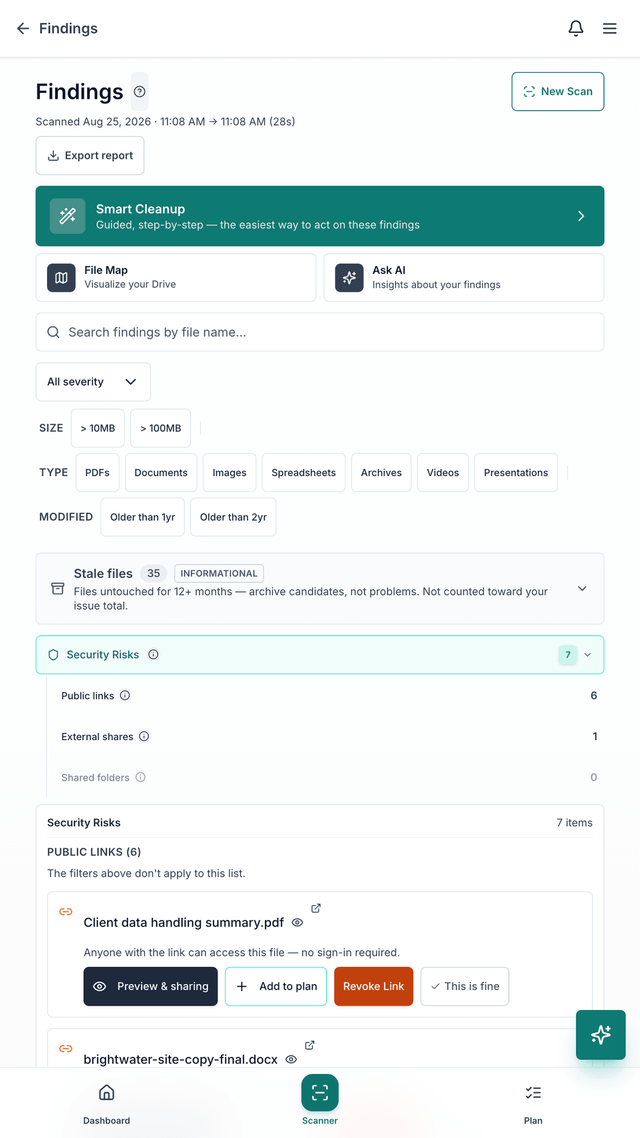Click the scan timestamp text
640x1138 pixels.
tap(165, 121)
